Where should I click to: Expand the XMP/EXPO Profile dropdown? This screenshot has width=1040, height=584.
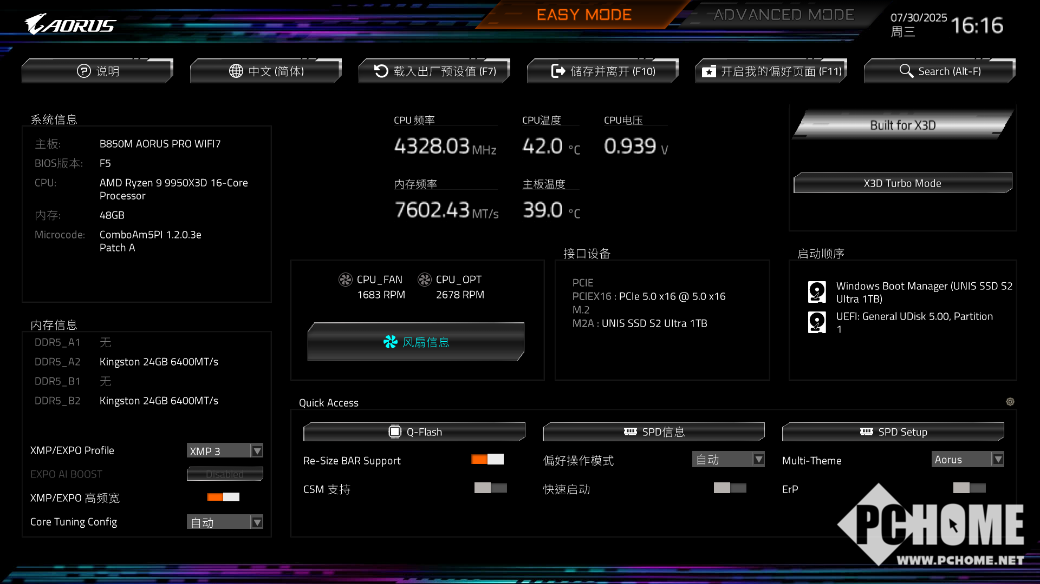(225, 451)
